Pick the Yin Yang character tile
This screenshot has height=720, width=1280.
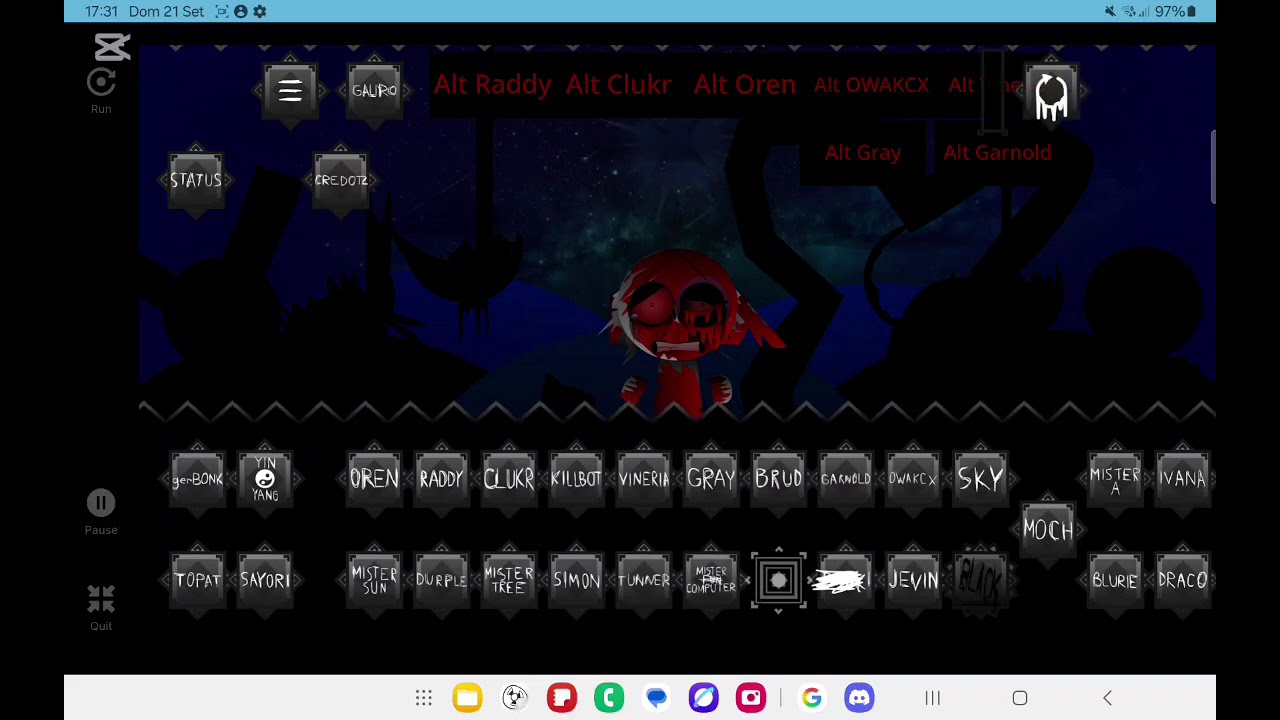point(265,479)
